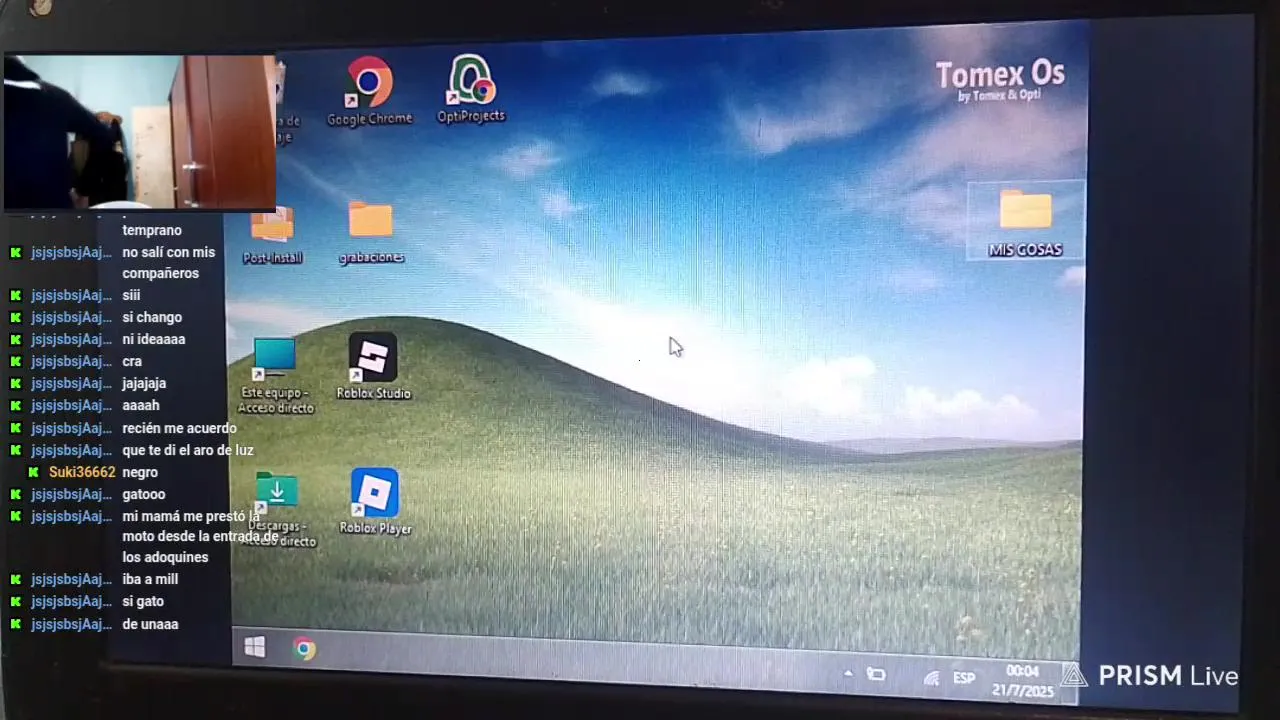Expand hidden system tray icons

pos(848,674)
